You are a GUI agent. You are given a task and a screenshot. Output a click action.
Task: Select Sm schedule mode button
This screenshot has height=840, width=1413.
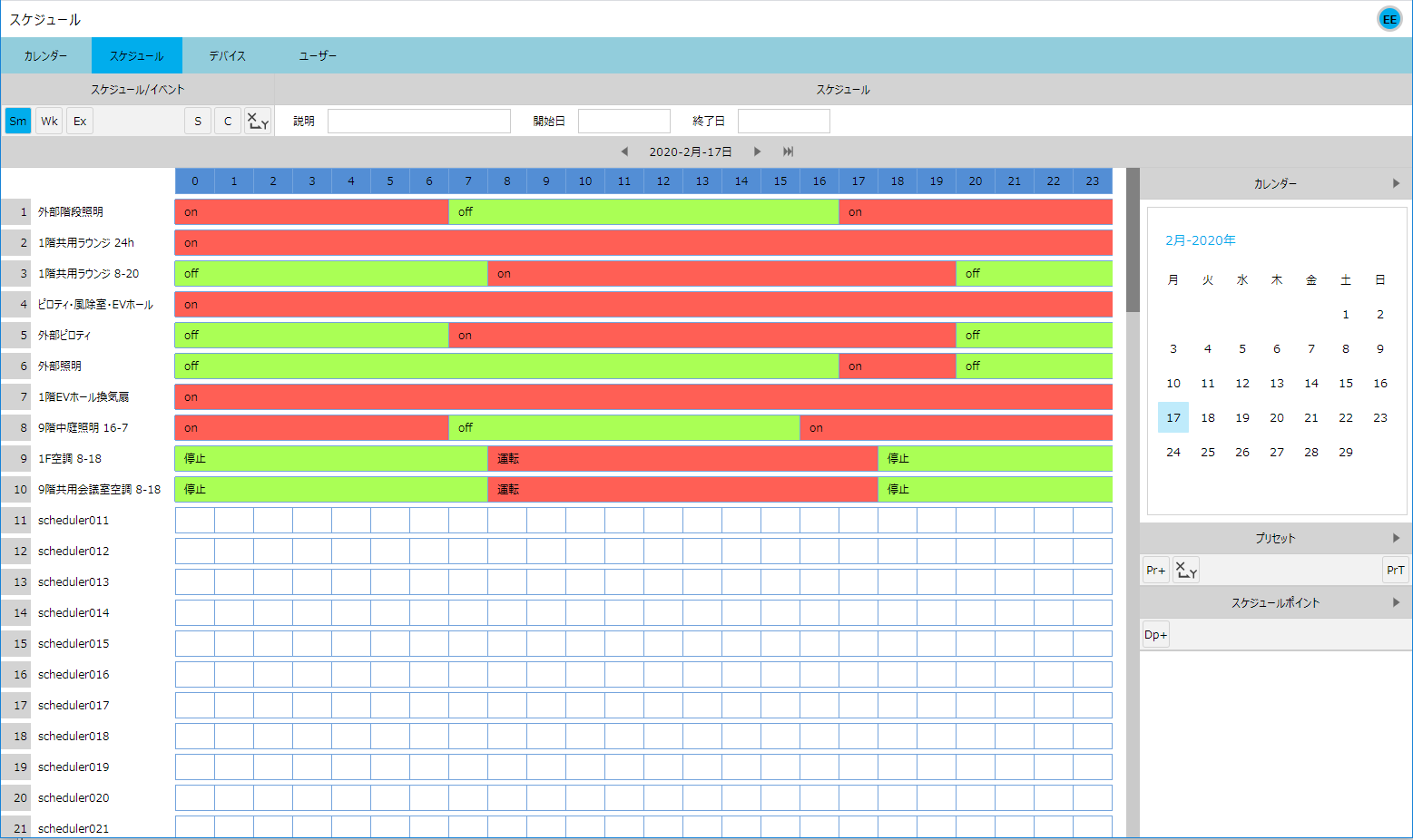[x=18, y=121]
